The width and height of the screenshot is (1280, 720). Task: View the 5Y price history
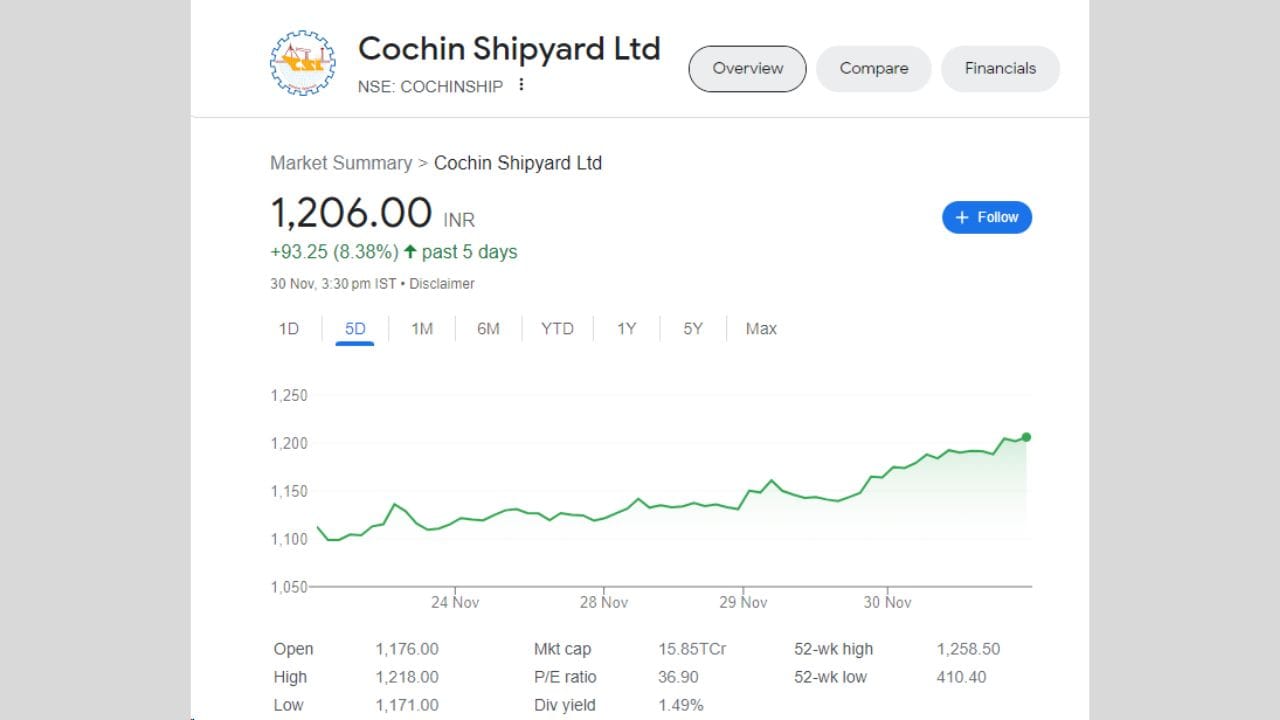(x=693, y=329)
